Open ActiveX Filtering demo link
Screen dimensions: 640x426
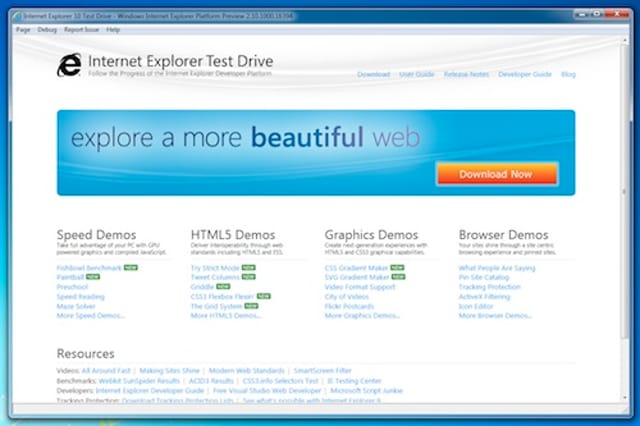click(484, 297)
